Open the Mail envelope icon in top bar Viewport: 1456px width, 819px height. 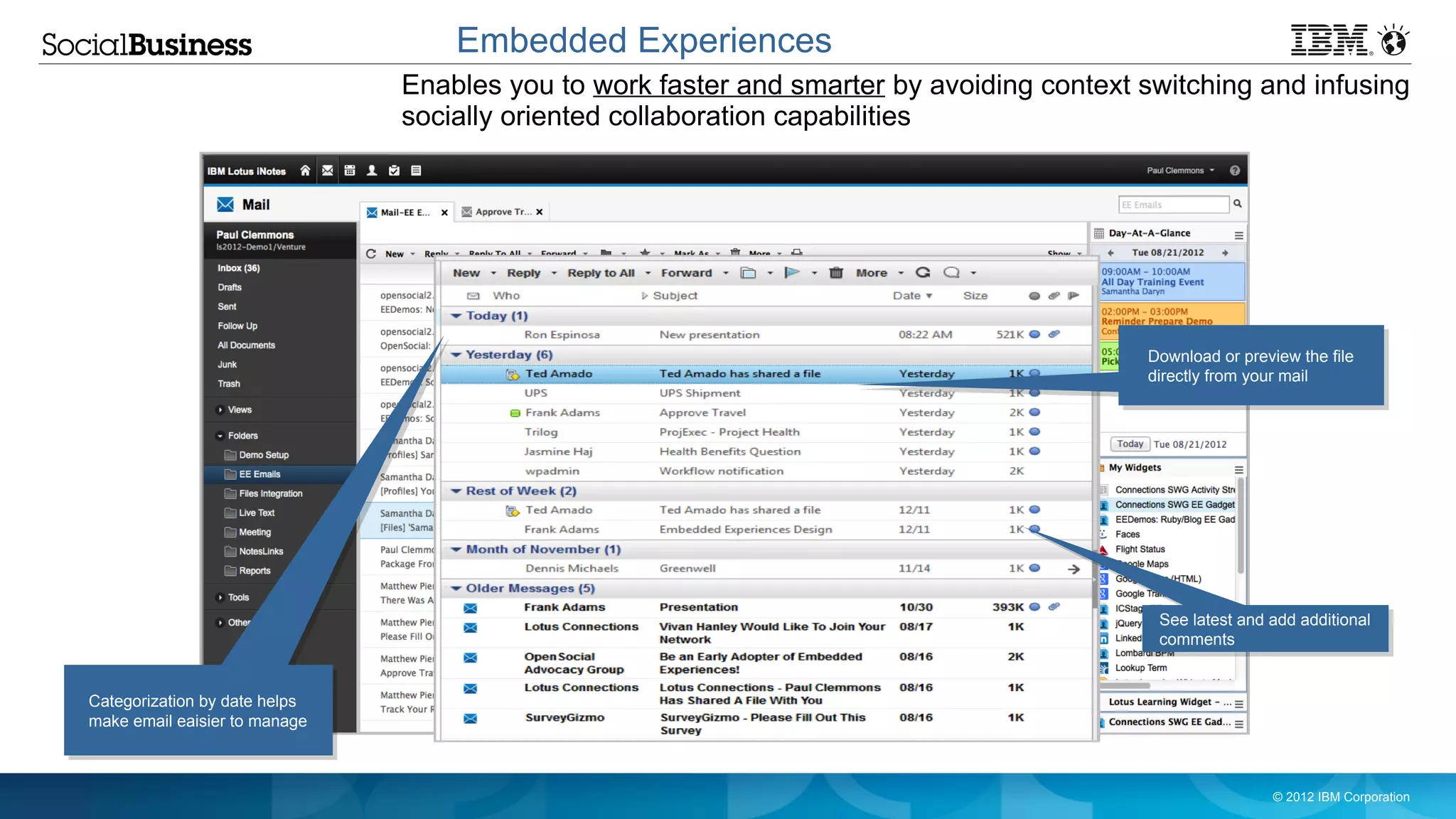(x=328, y=171)
